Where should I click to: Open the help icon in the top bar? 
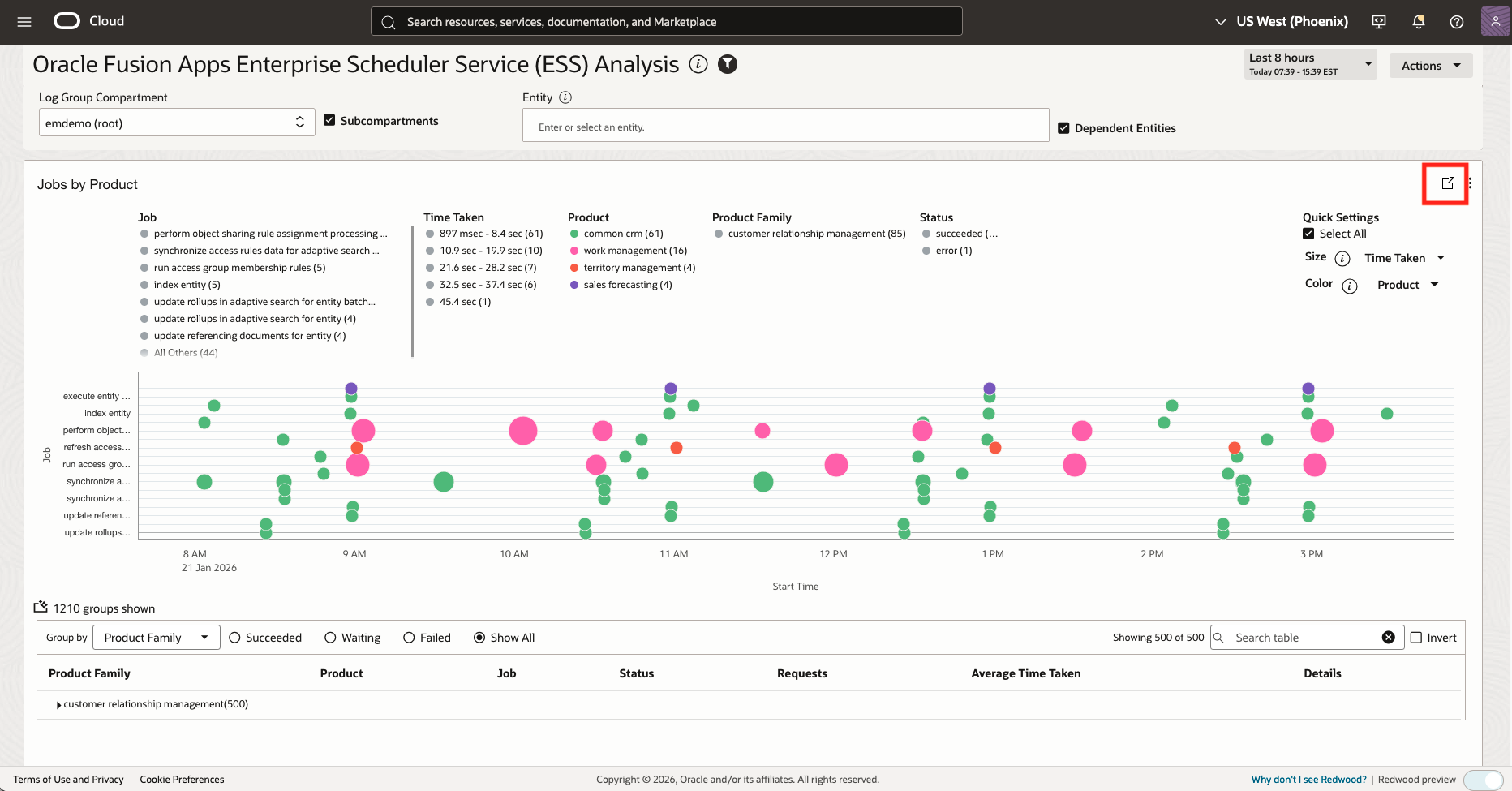(1456, 22)
